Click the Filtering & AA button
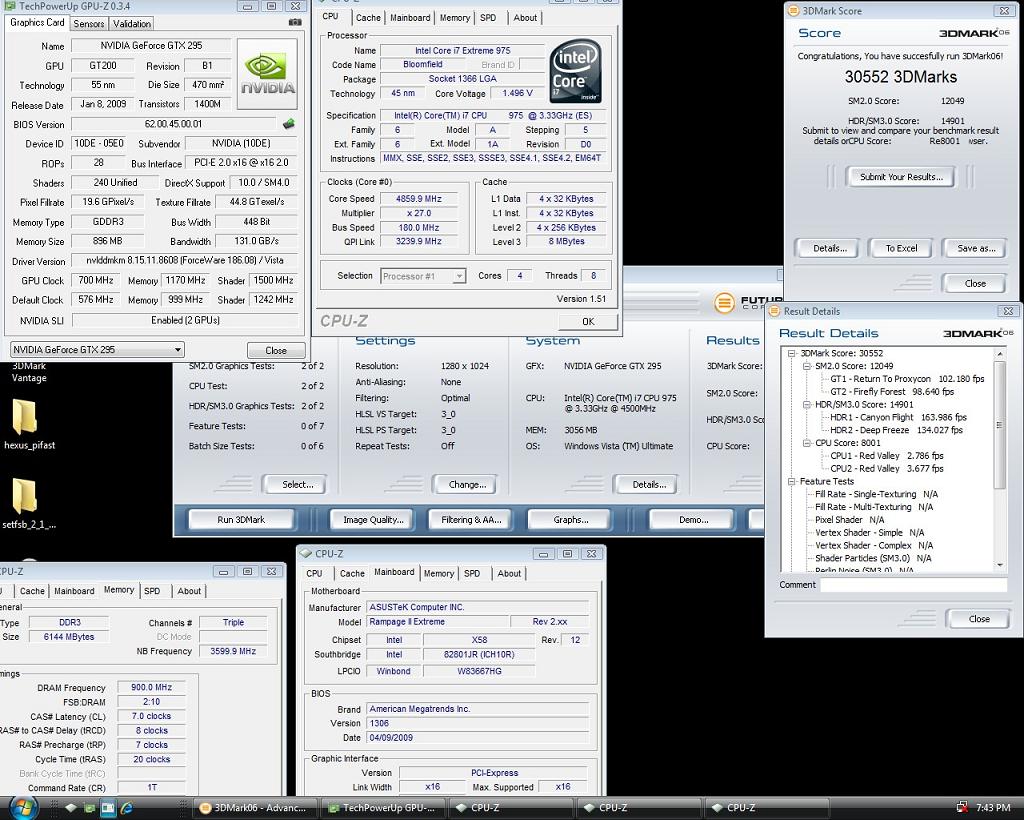1024x820 pixels. coord(471,520)
